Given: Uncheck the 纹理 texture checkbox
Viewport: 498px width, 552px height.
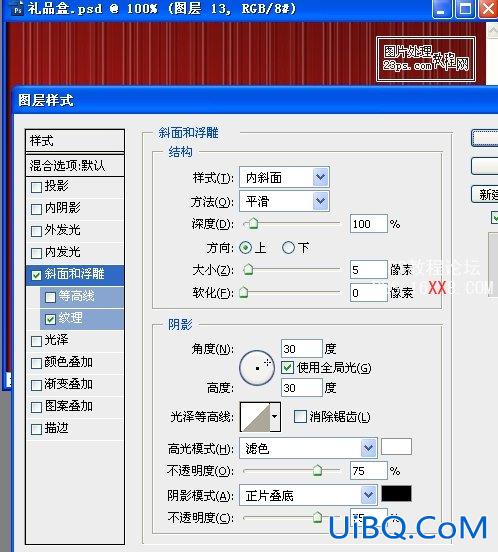Looking at the screenshot, I should coord(50,319).
